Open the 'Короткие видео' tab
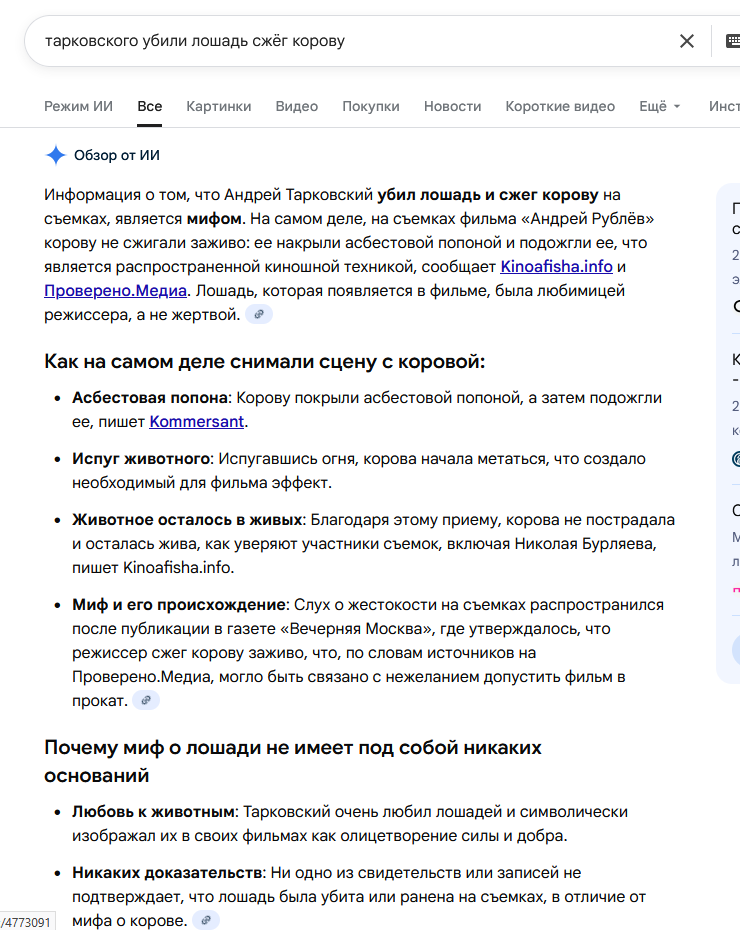This screenshot has width=740, height=930. [560, 106]
